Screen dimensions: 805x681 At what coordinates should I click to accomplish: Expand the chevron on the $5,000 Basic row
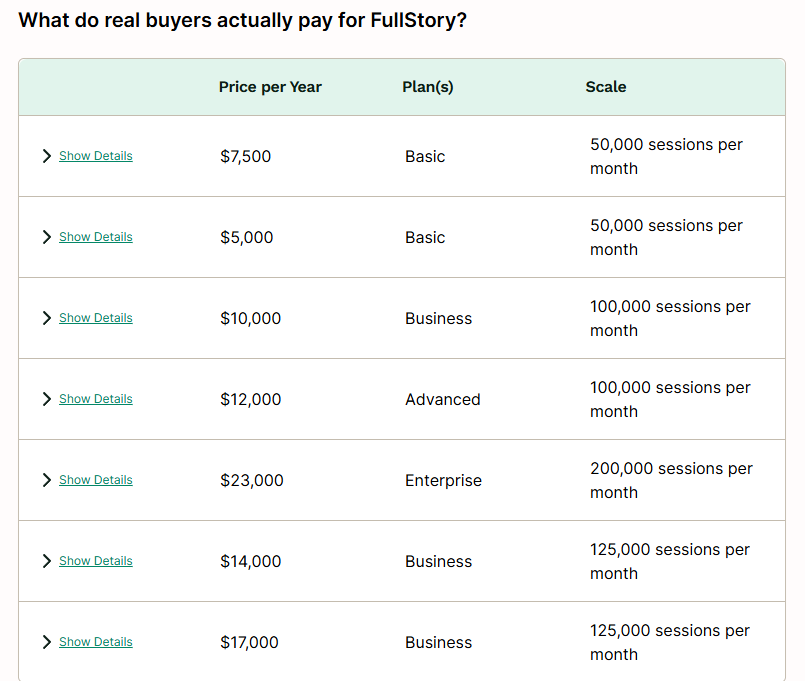[x=46, y=237]
